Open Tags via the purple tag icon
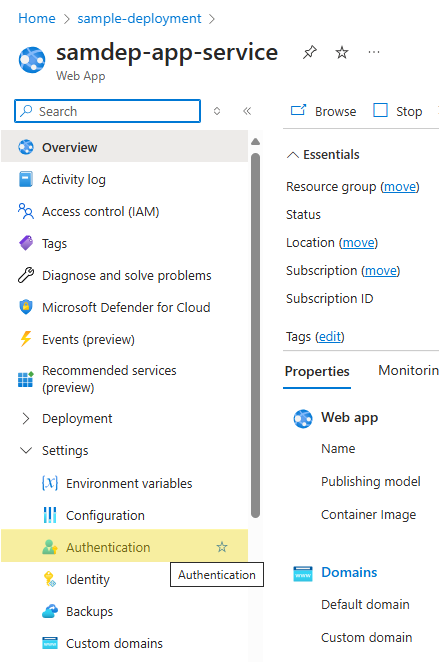The width and height of the screenshot is (439, 662). (x=26, y=243)
